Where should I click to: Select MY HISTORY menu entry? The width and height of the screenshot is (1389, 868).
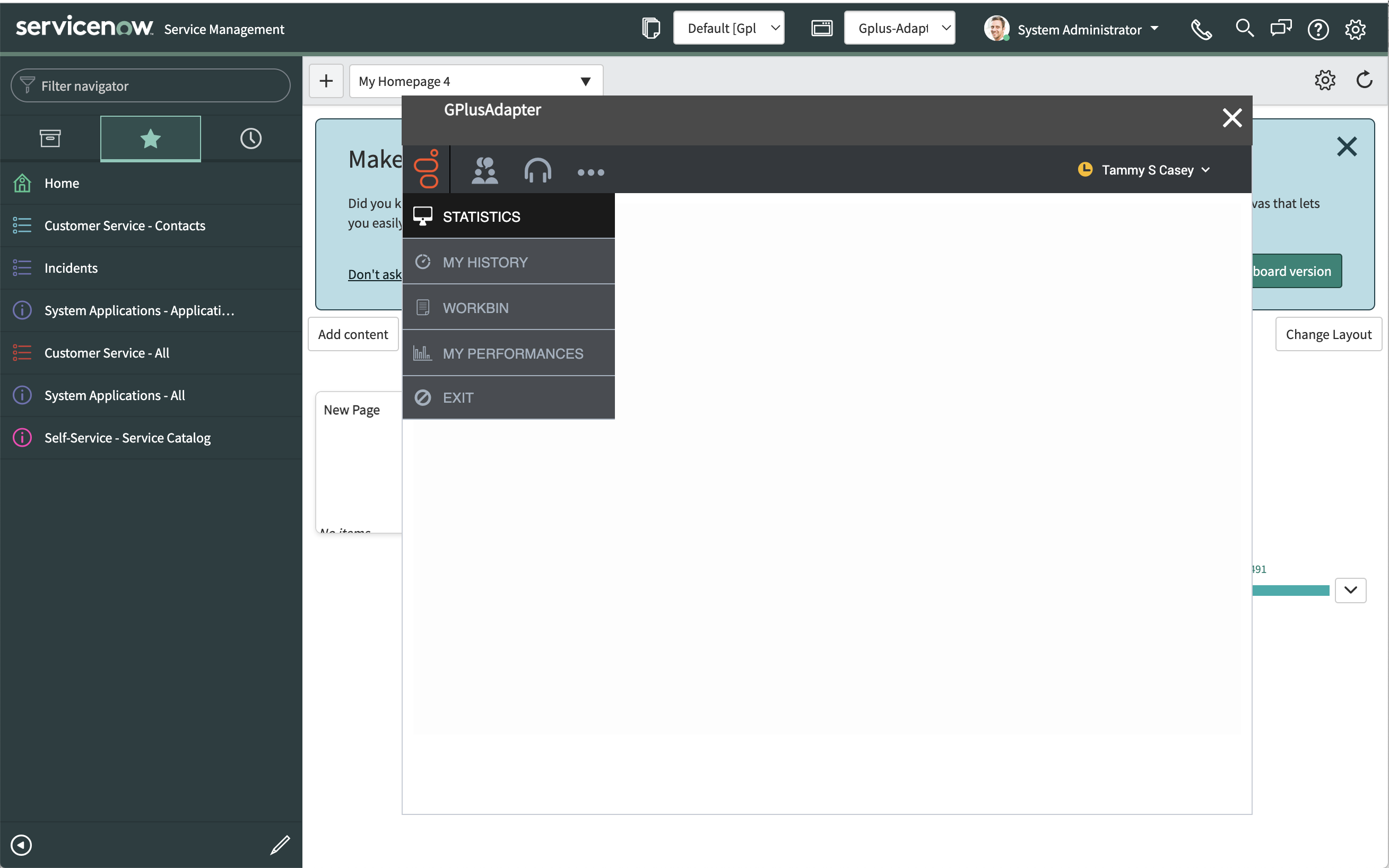click(508, 262)
